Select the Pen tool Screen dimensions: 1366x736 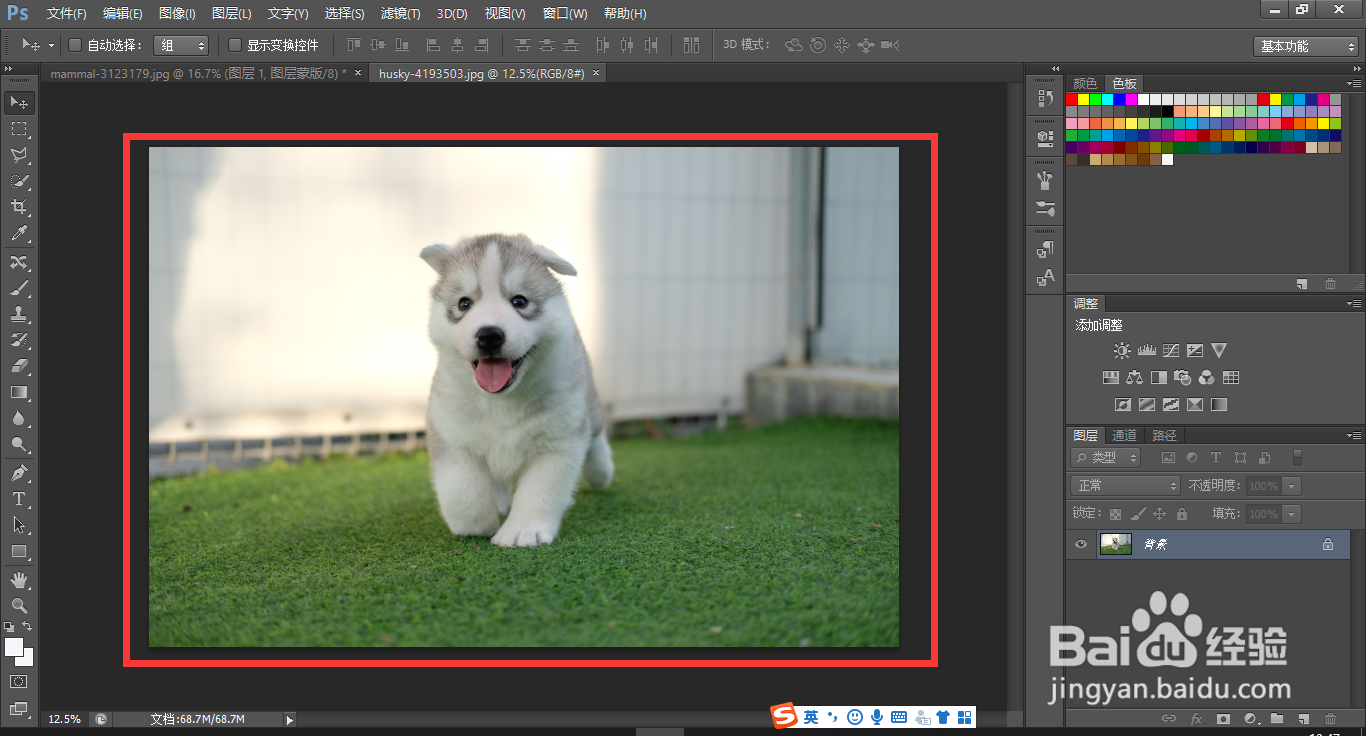pyautogui.click(x=18, y=472)
